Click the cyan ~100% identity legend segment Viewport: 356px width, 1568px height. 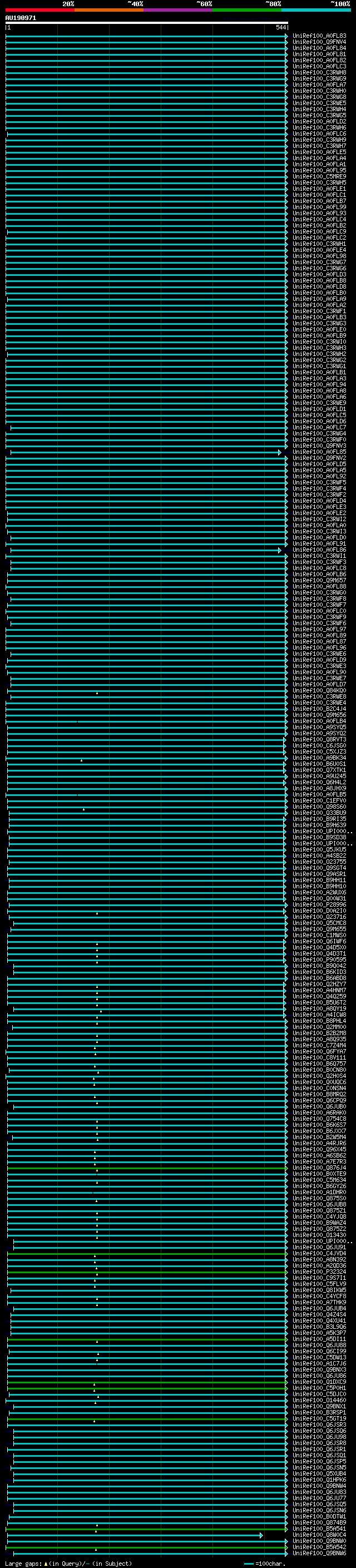316,10
